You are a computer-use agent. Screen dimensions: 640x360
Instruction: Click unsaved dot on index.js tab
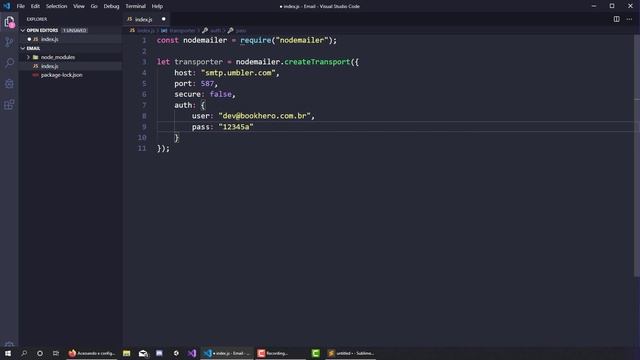click(x=164, y=19)
